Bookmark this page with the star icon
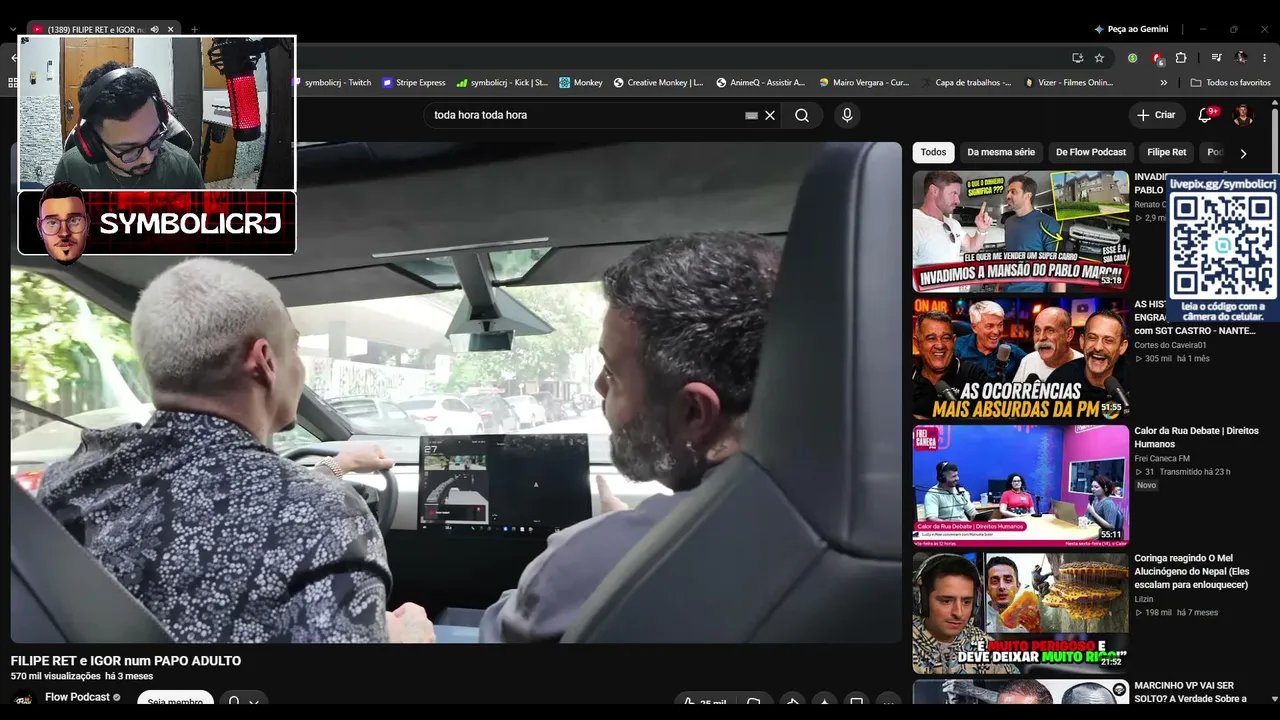1280x720 pixels. 1099,58
